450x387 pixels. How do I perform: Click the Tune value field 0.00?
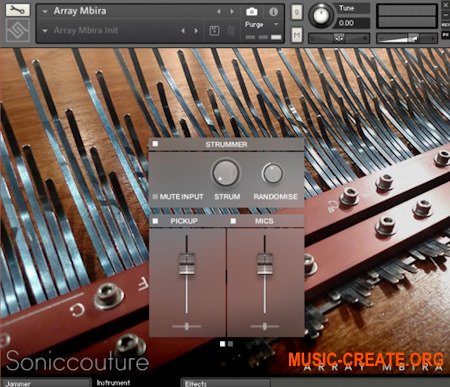tap(352, 23)
